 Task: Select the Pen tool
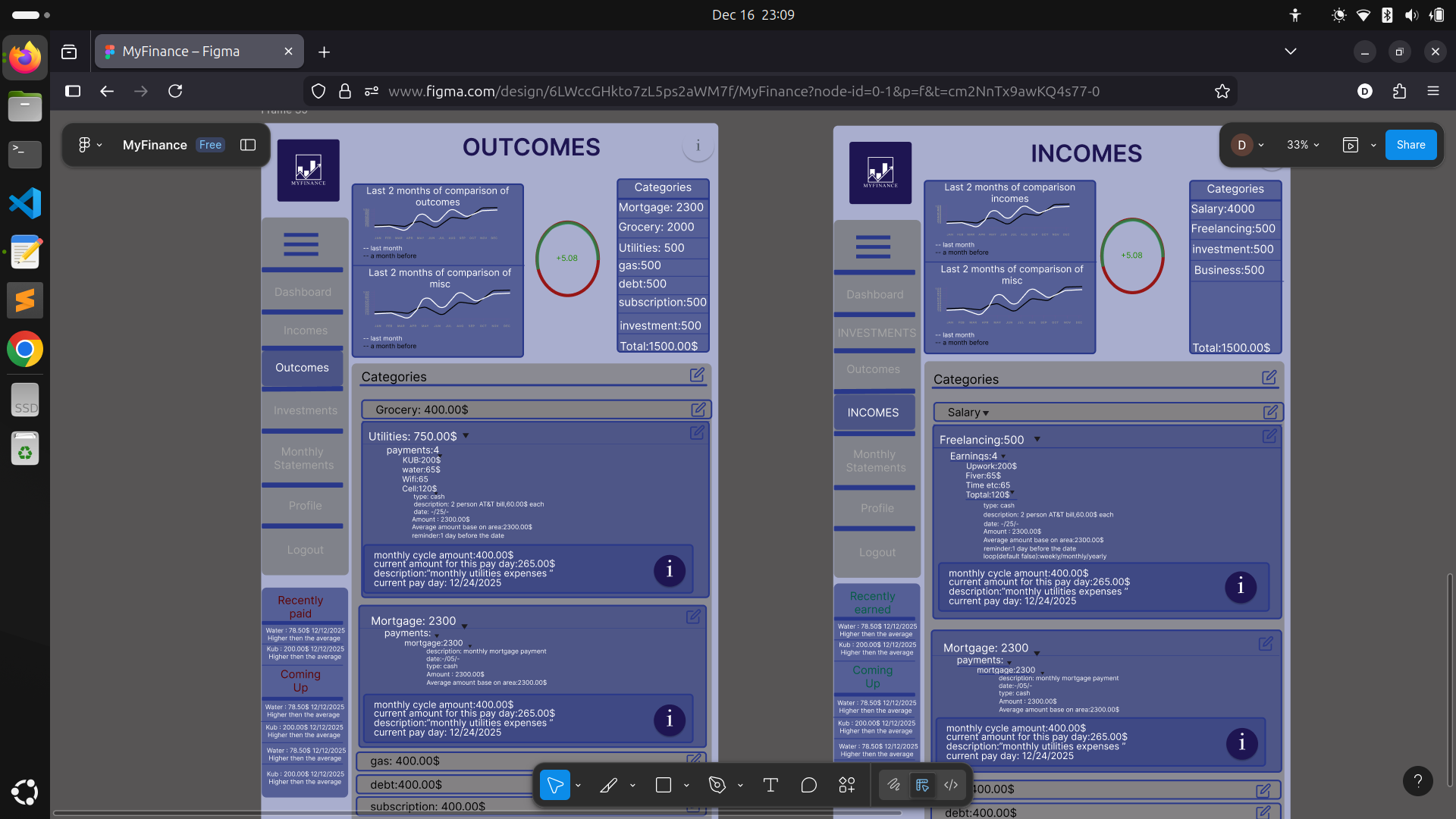717,786
